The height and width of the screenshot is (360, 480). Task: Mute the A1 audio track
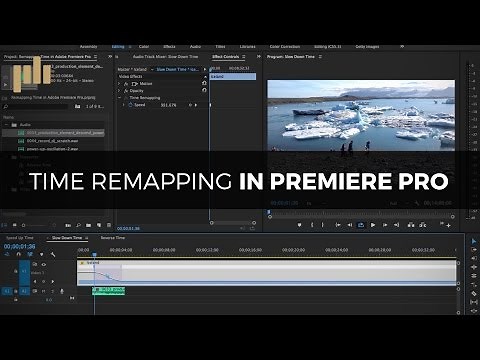(44, 291)
